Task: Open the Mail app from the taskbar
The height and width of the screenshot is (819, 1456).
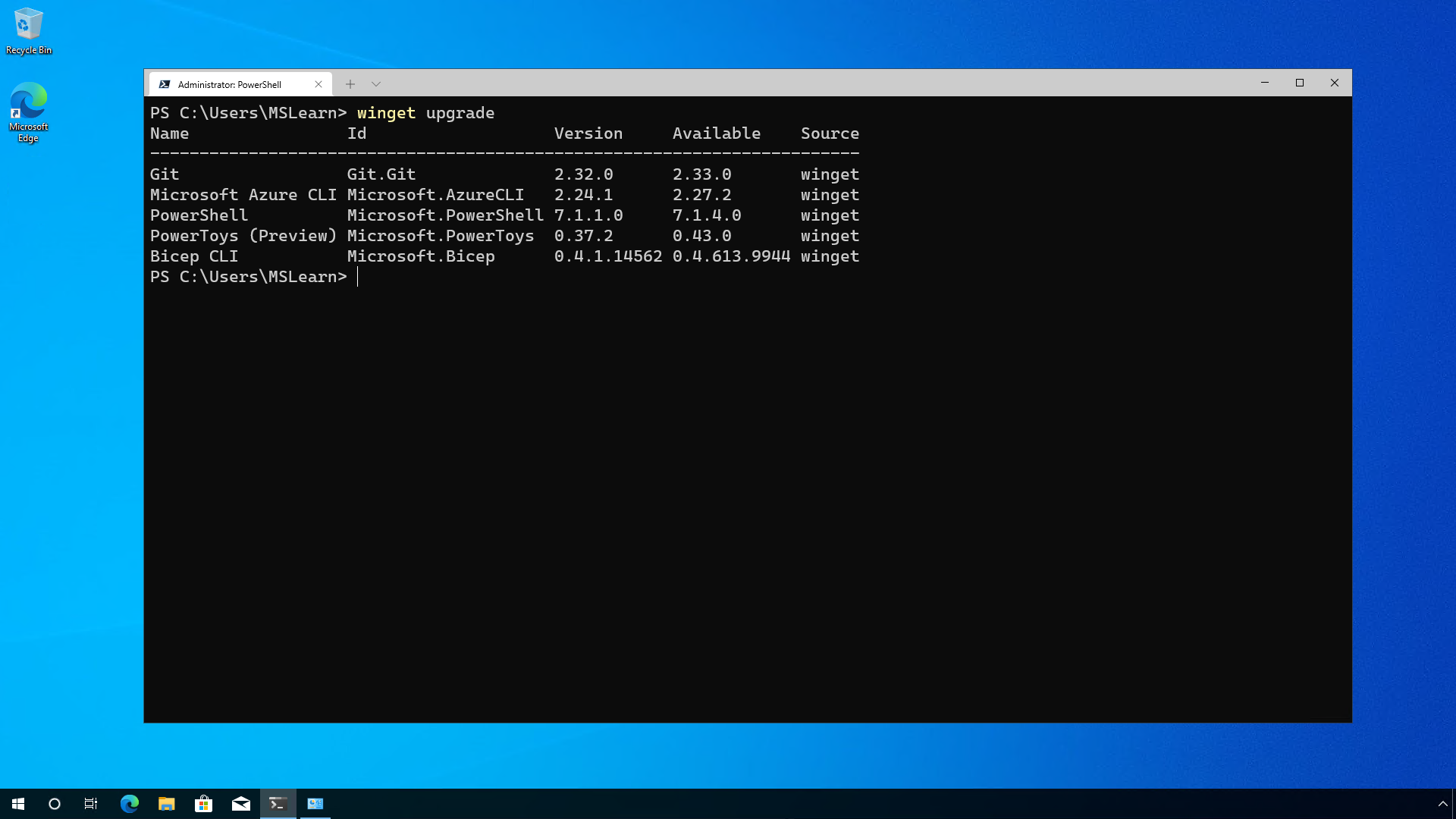Action: click(241, 803)
